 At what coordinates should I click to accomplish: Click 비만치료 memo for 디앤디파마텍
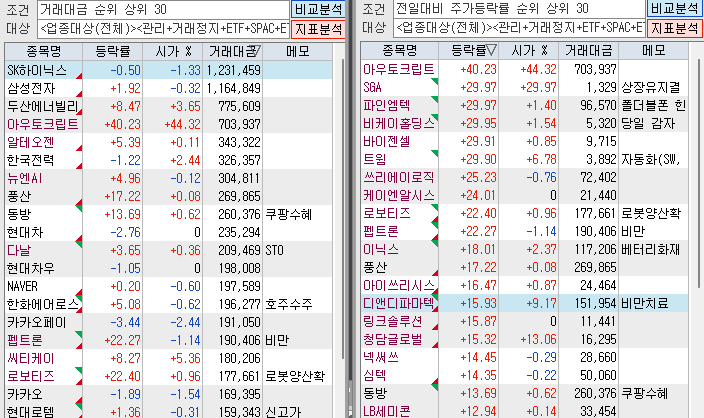645,303
